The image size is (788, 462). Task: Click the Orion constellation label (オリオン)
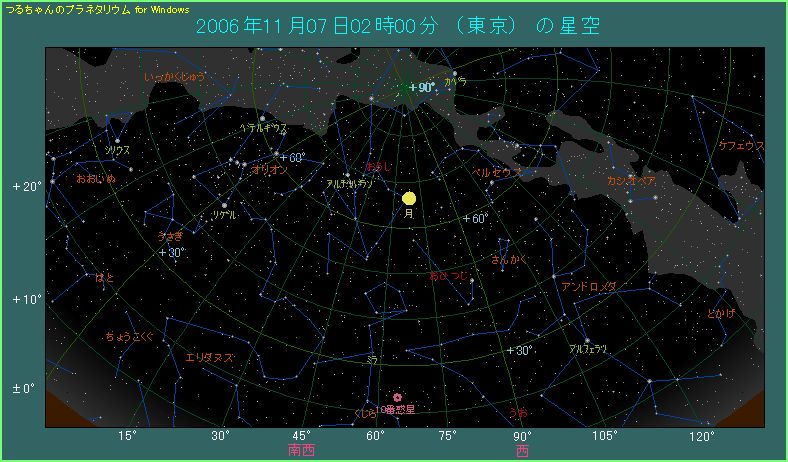point(270,170)
